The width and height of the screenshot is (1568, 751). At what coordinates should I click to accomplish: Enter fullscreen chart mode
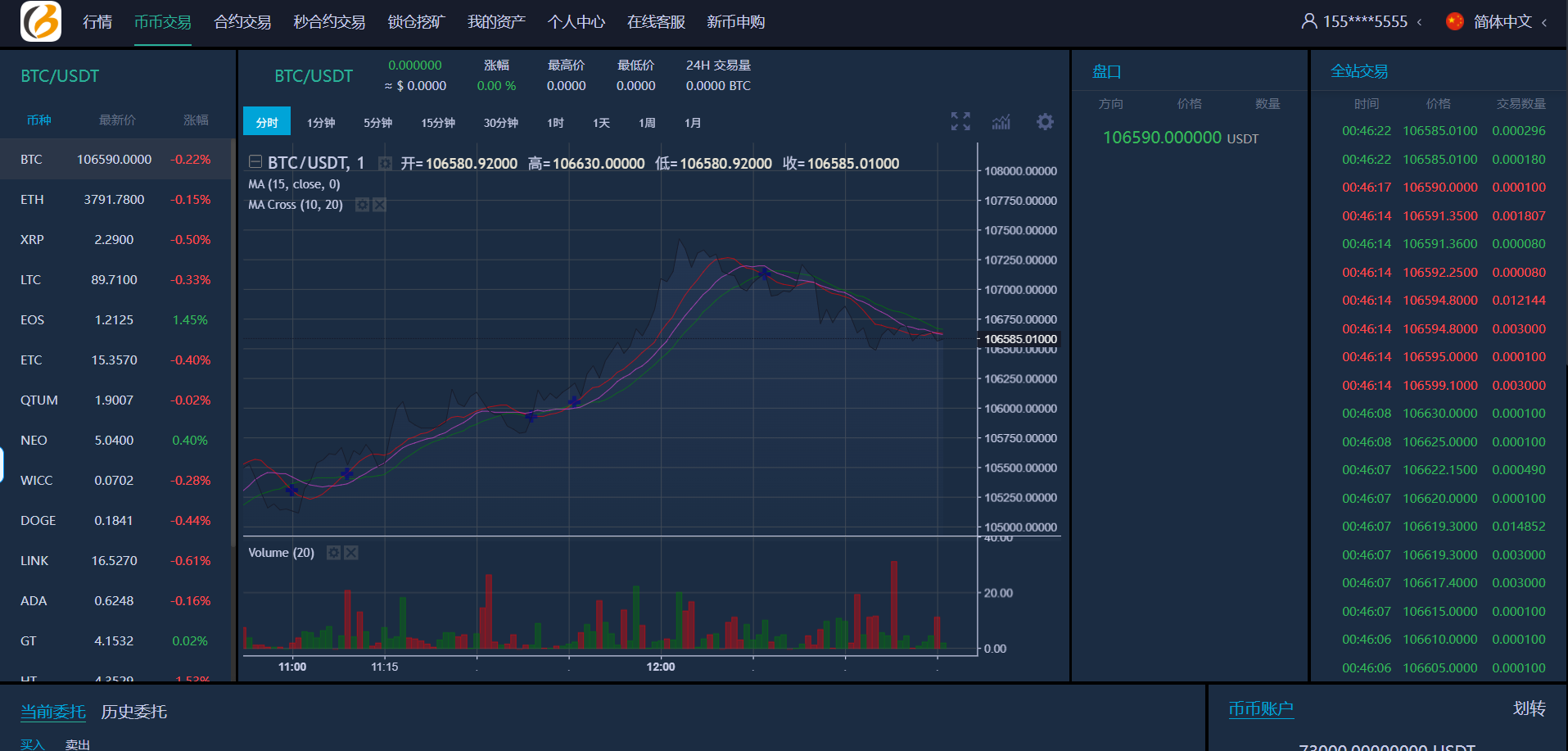click(960, 122)
